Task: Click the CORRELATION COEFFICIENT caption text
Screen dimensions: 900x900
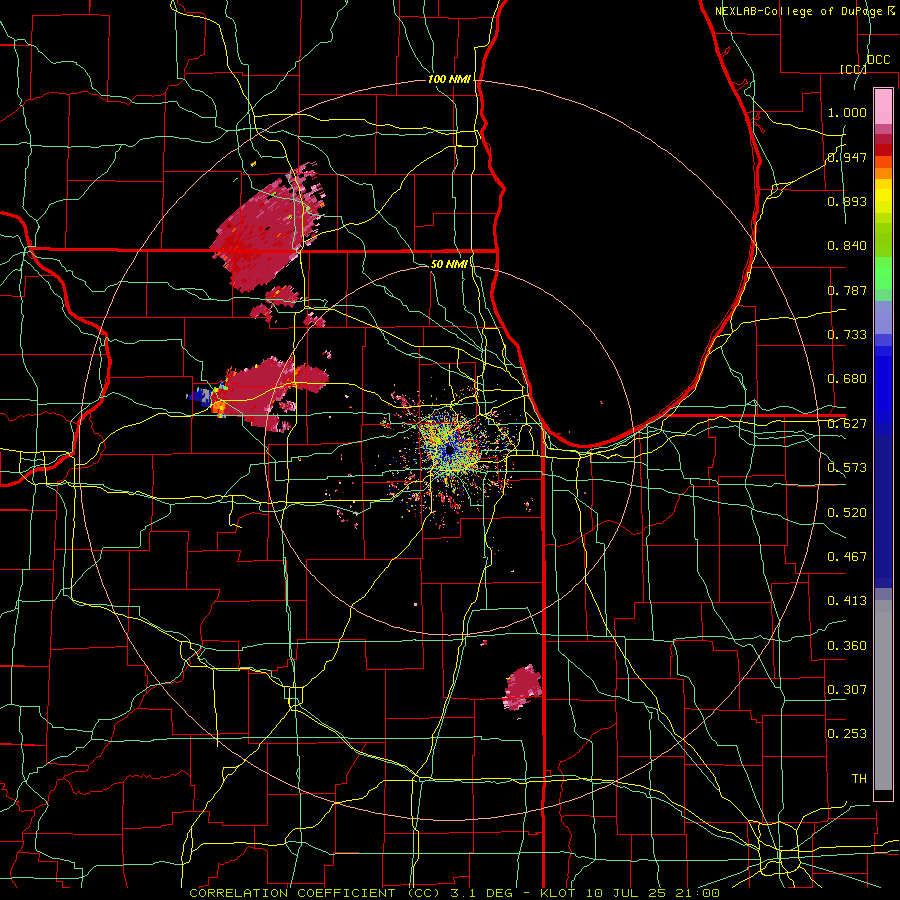Action: (292, 893)
